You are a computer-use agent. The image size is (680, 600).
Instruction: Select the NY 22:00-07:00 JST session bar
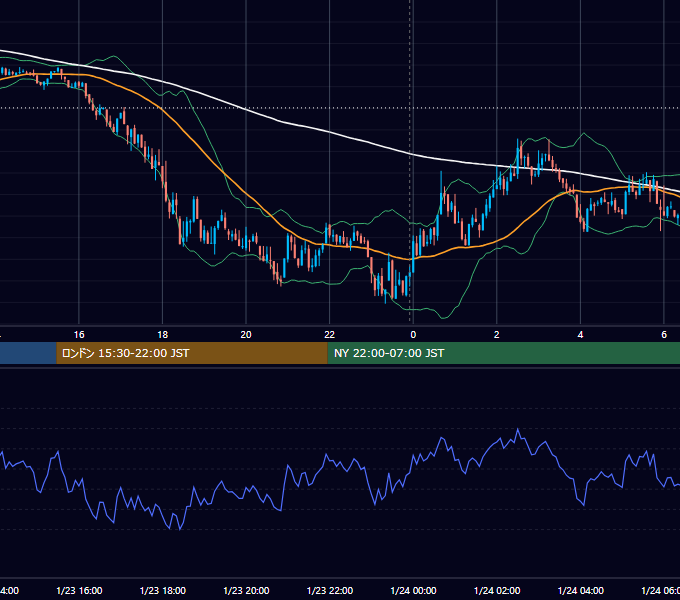(503, 353)
